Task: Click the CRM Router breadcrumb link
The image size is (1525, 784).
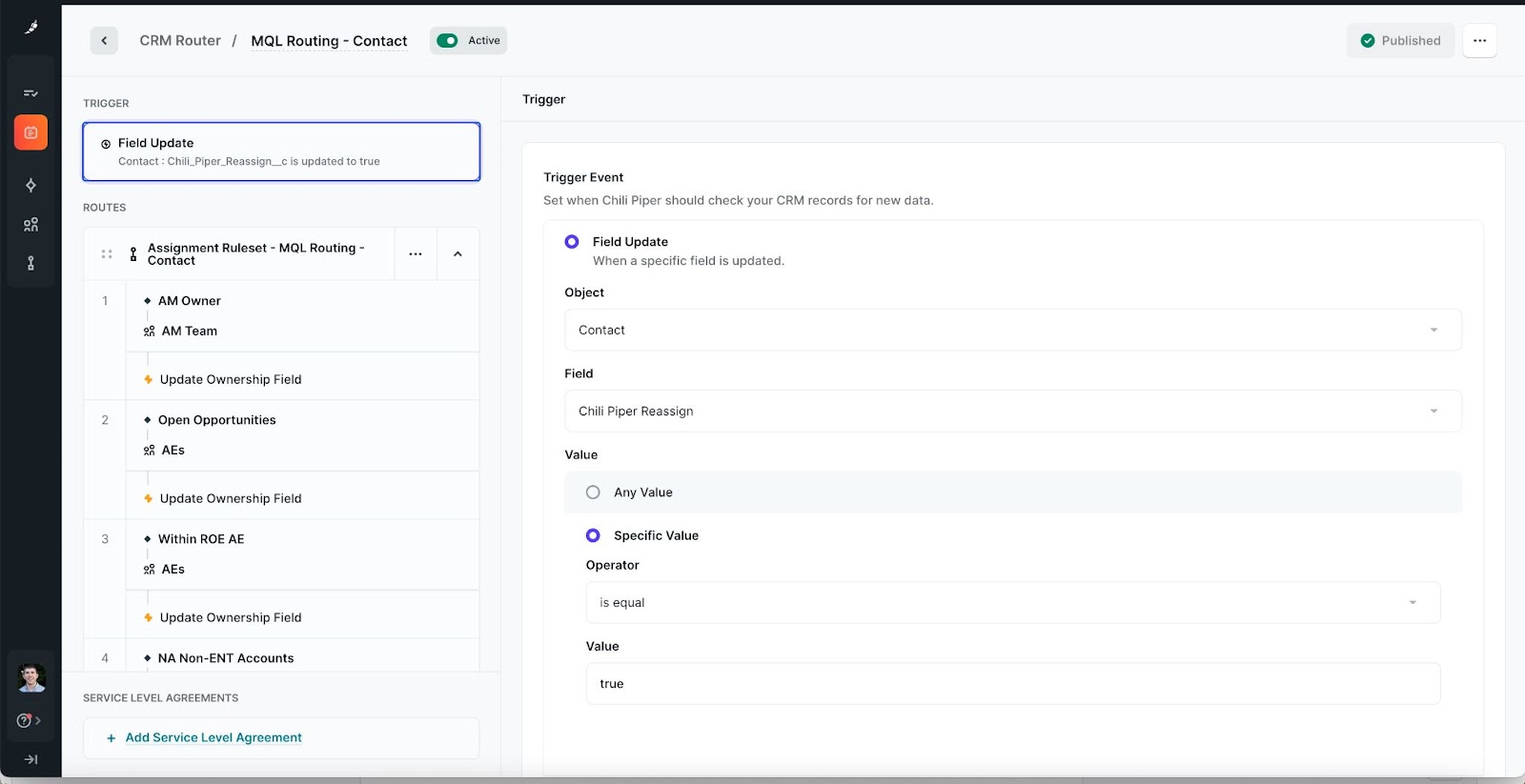Action: point(180,41)
